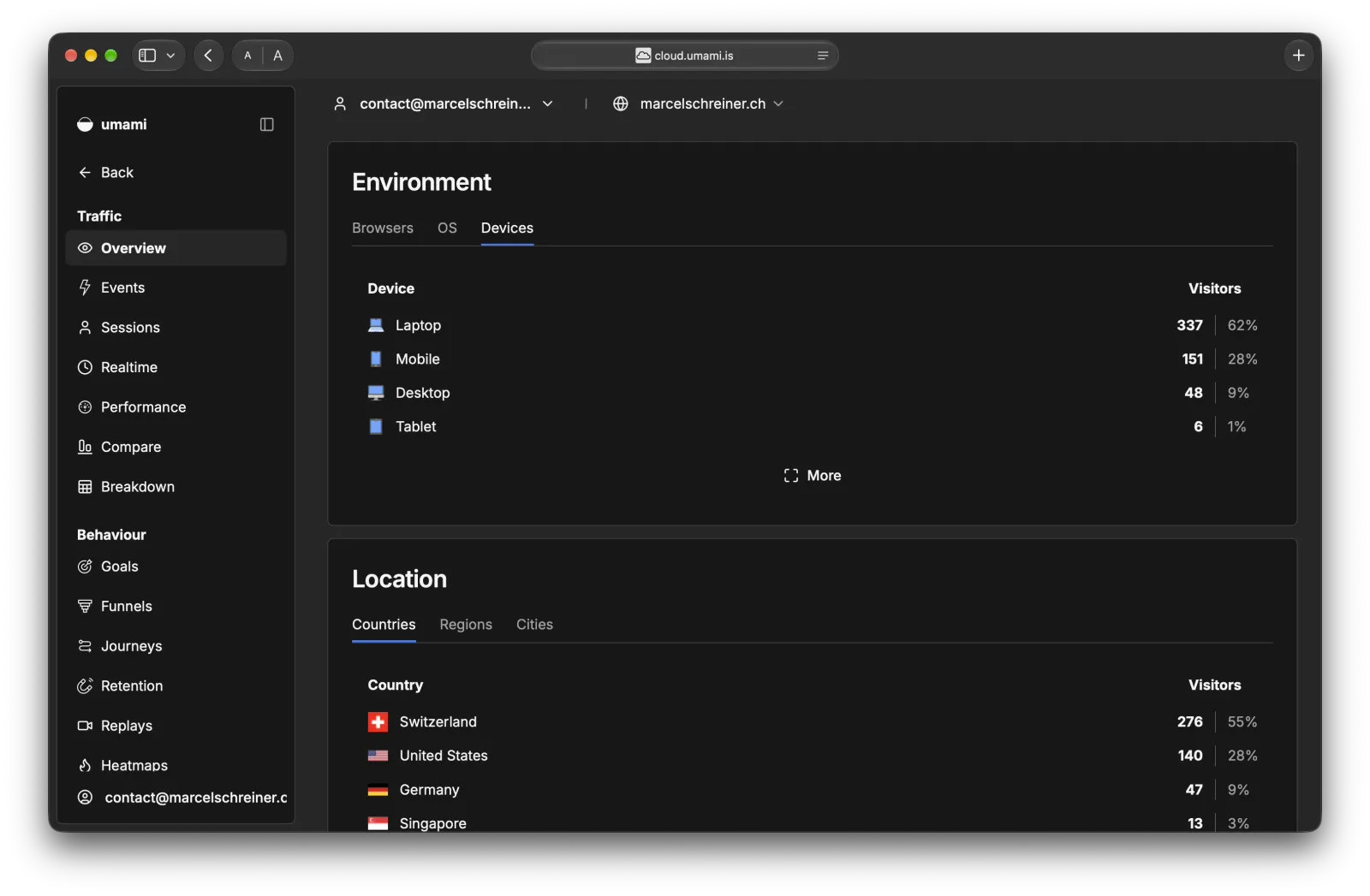Go back using the Back arrow link
1370x896 pixels.
[x=106, y=172]
